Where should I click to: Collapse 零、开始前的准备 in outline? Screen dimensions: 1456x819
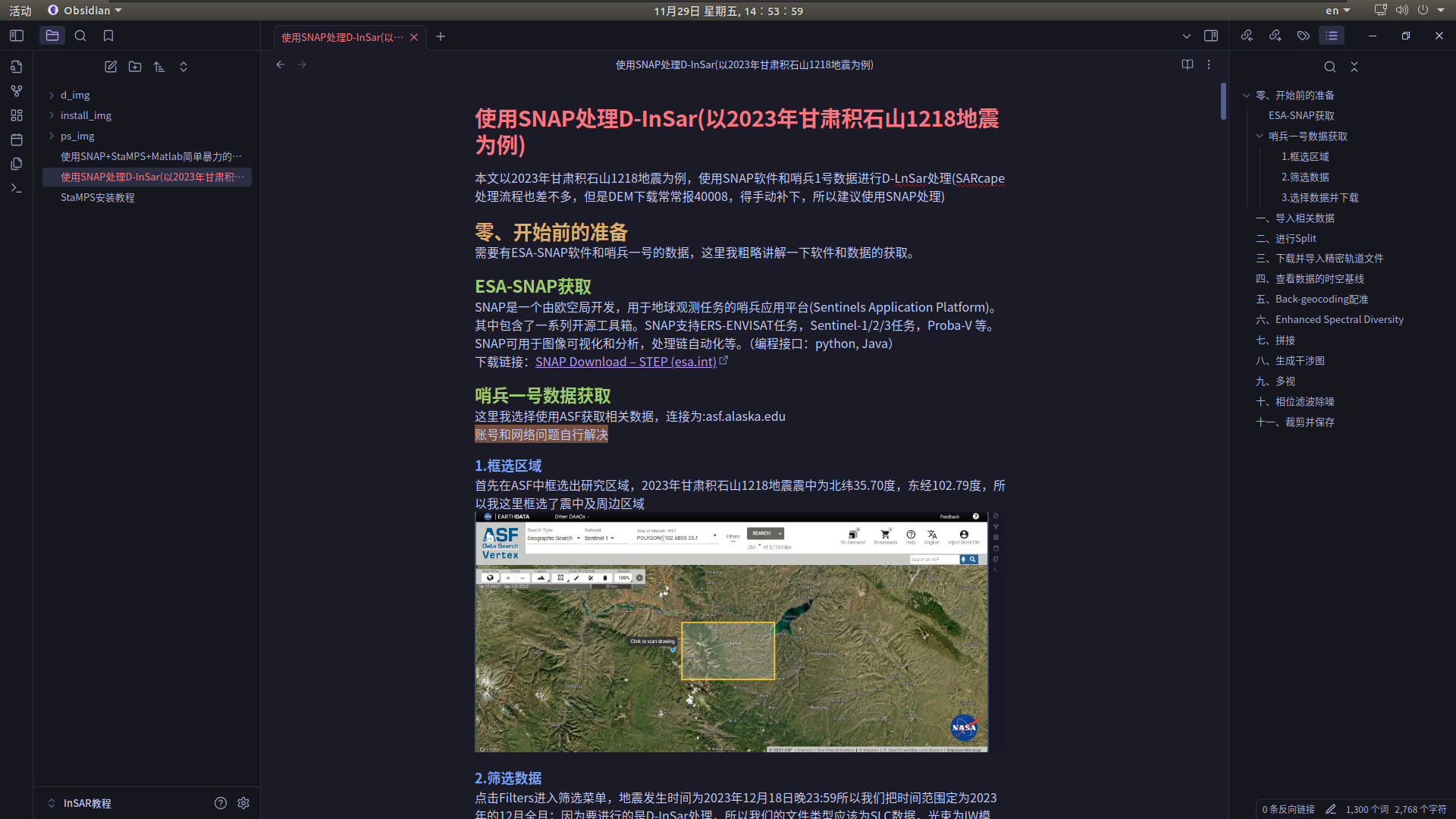click(x=1247, y=96)
